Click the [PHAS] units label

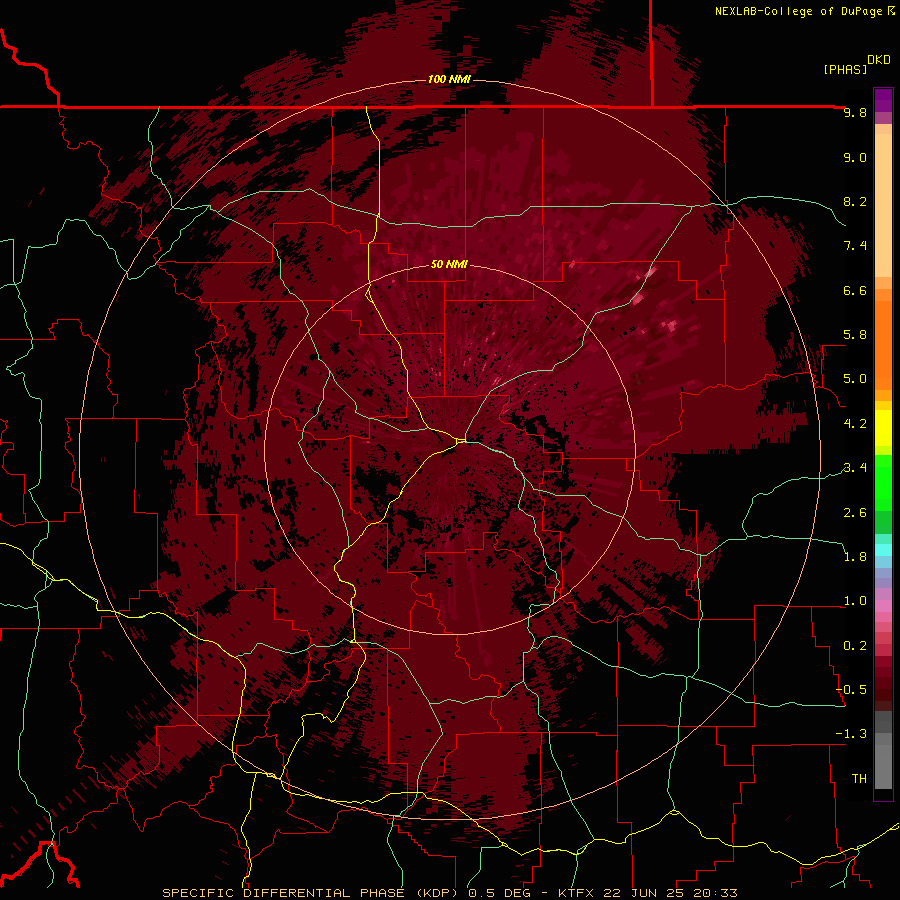[845, 69]
